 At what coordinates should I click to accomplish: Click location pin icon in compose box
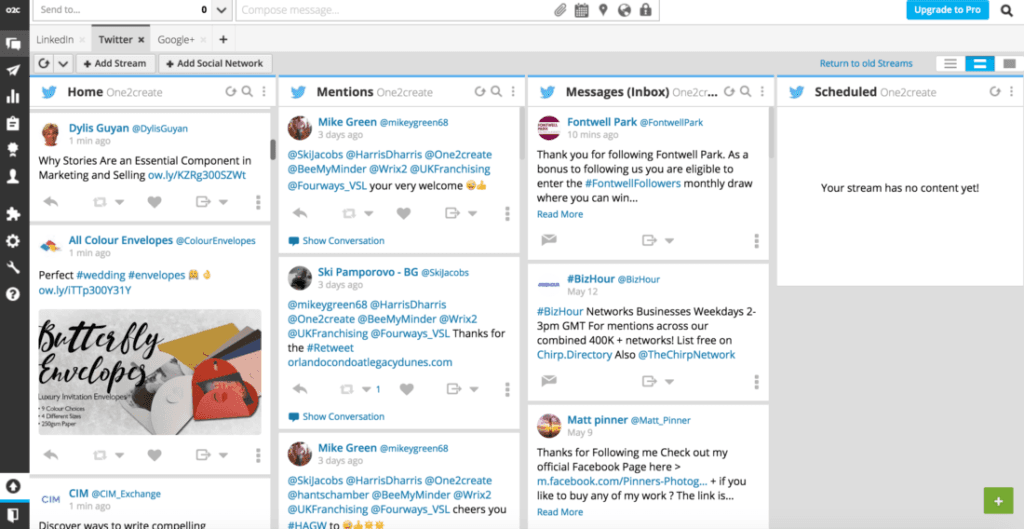tap(603, 10)
